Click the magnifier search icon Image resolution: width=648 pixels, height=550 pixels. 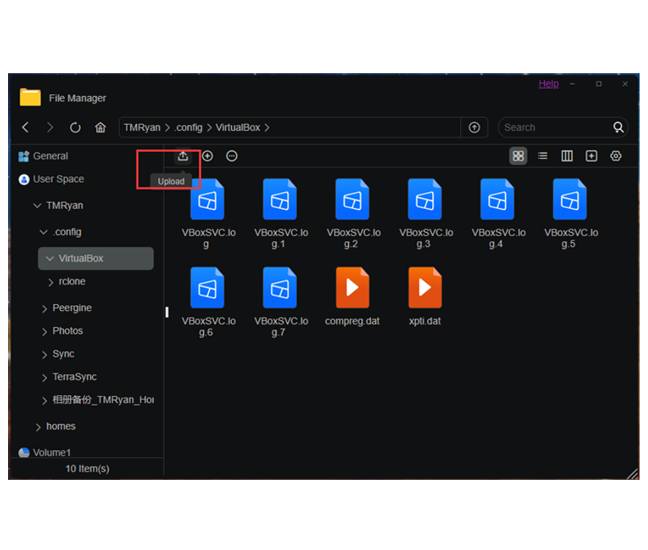tap(618, 128)
